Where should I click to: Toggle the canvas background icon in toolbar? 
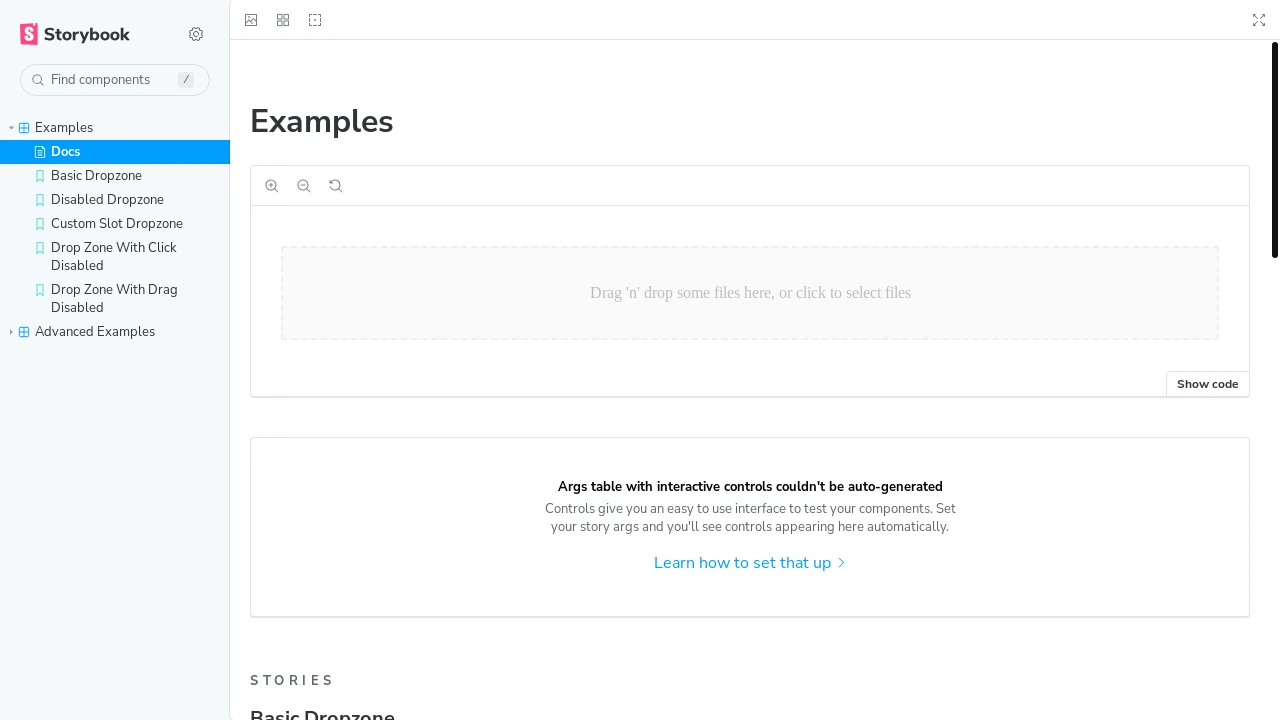[x=251, y=20]
